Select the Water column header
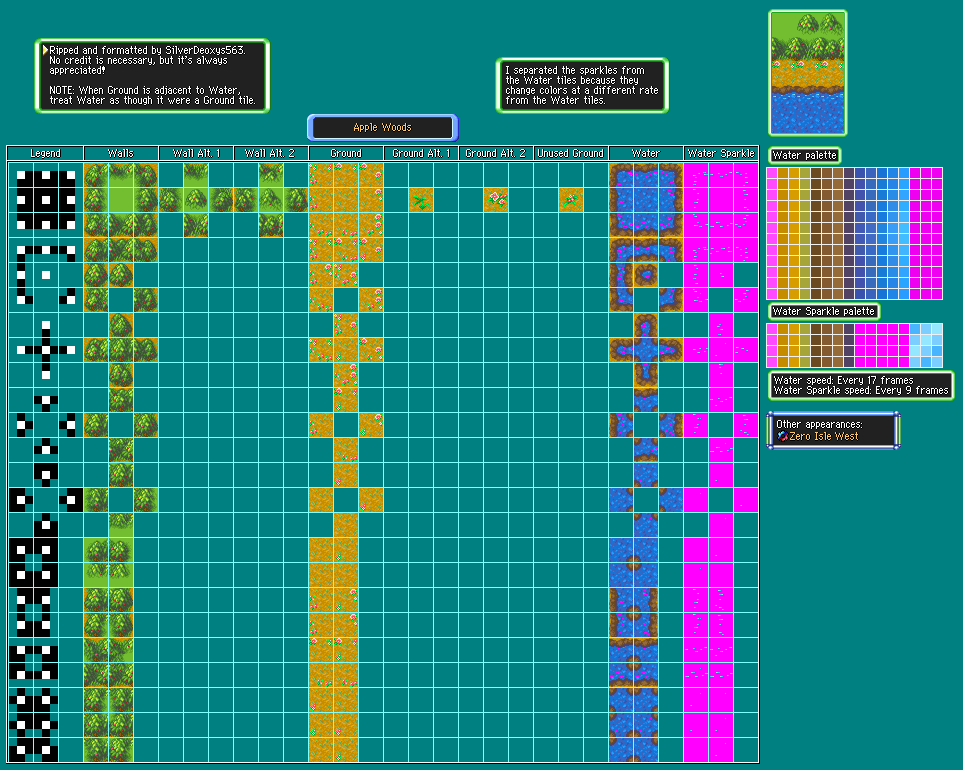This screenshot has width=963, height=770. tap(645, 153)
